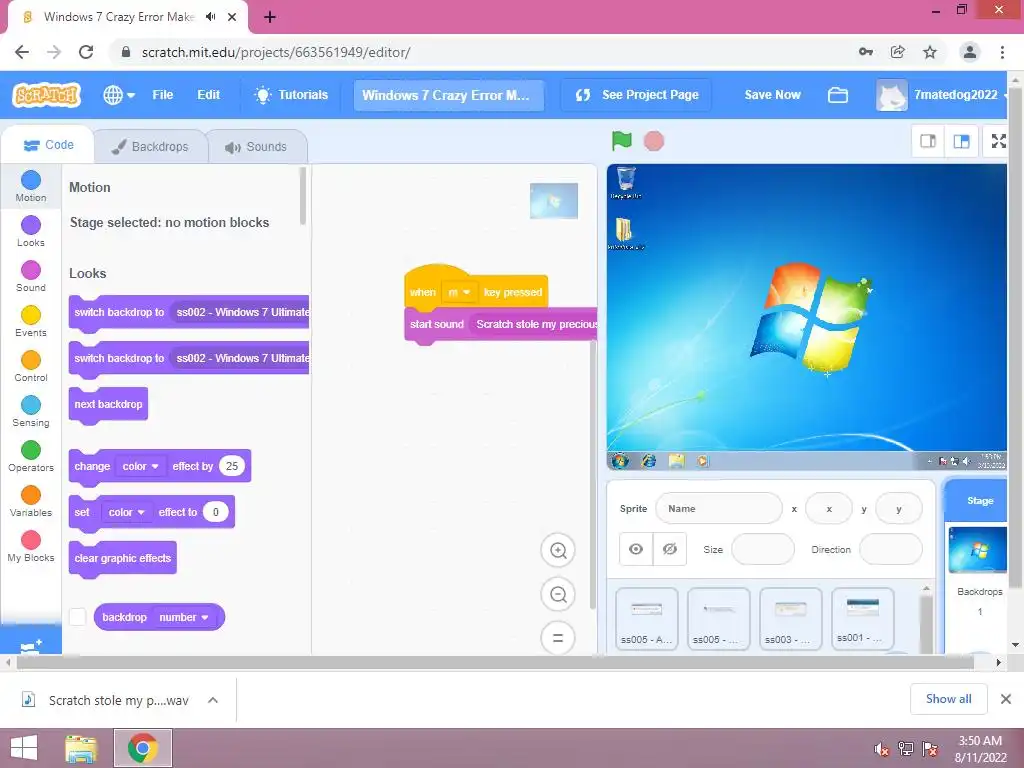Screen dimensions: 1024x768
Task: Open Windows Start button
Action: pyautogui.click(x=24, y=748)
